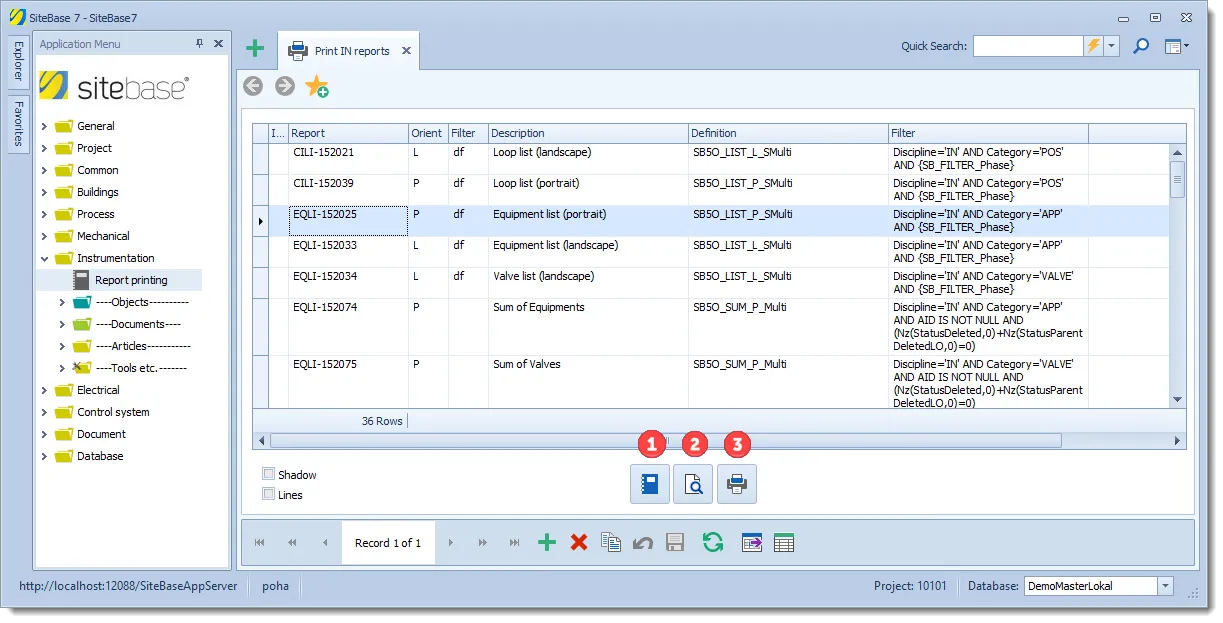Click the print preview magnifier button
This screenshot has width=1223, height=623.
[693, 485]
